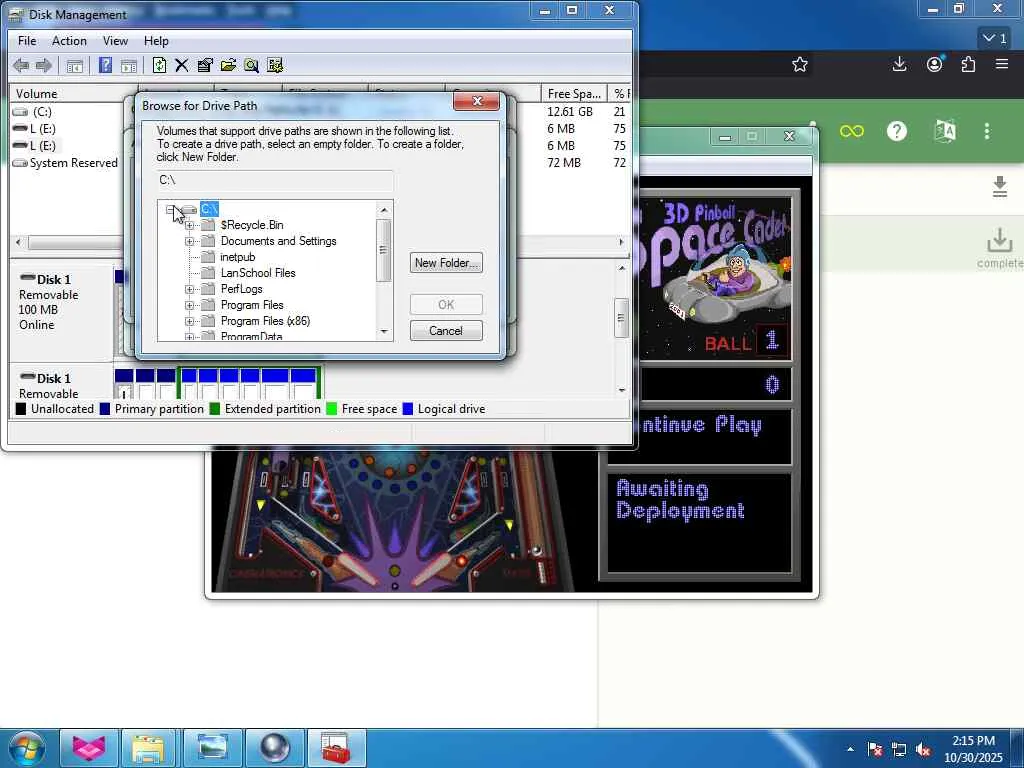Click the download-to-line icon below green header

pyautogui.click(x=1000, y=186)
